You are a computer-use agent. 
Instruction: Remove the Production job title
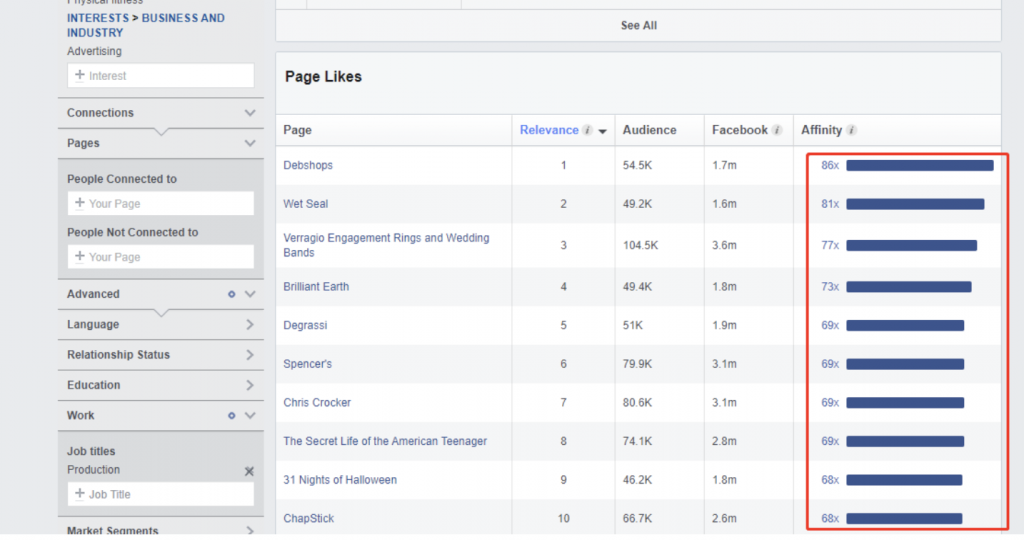tap(249, 471)
